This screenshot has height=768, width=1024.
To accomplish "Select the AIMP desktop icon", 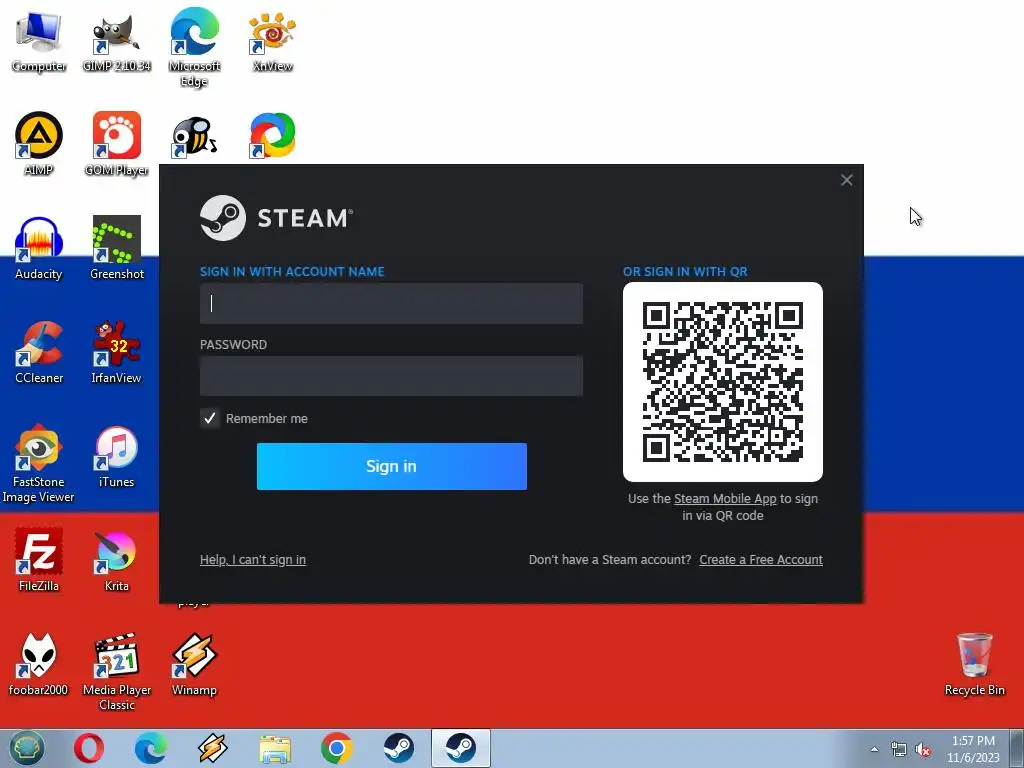I will tap(39, 144).
